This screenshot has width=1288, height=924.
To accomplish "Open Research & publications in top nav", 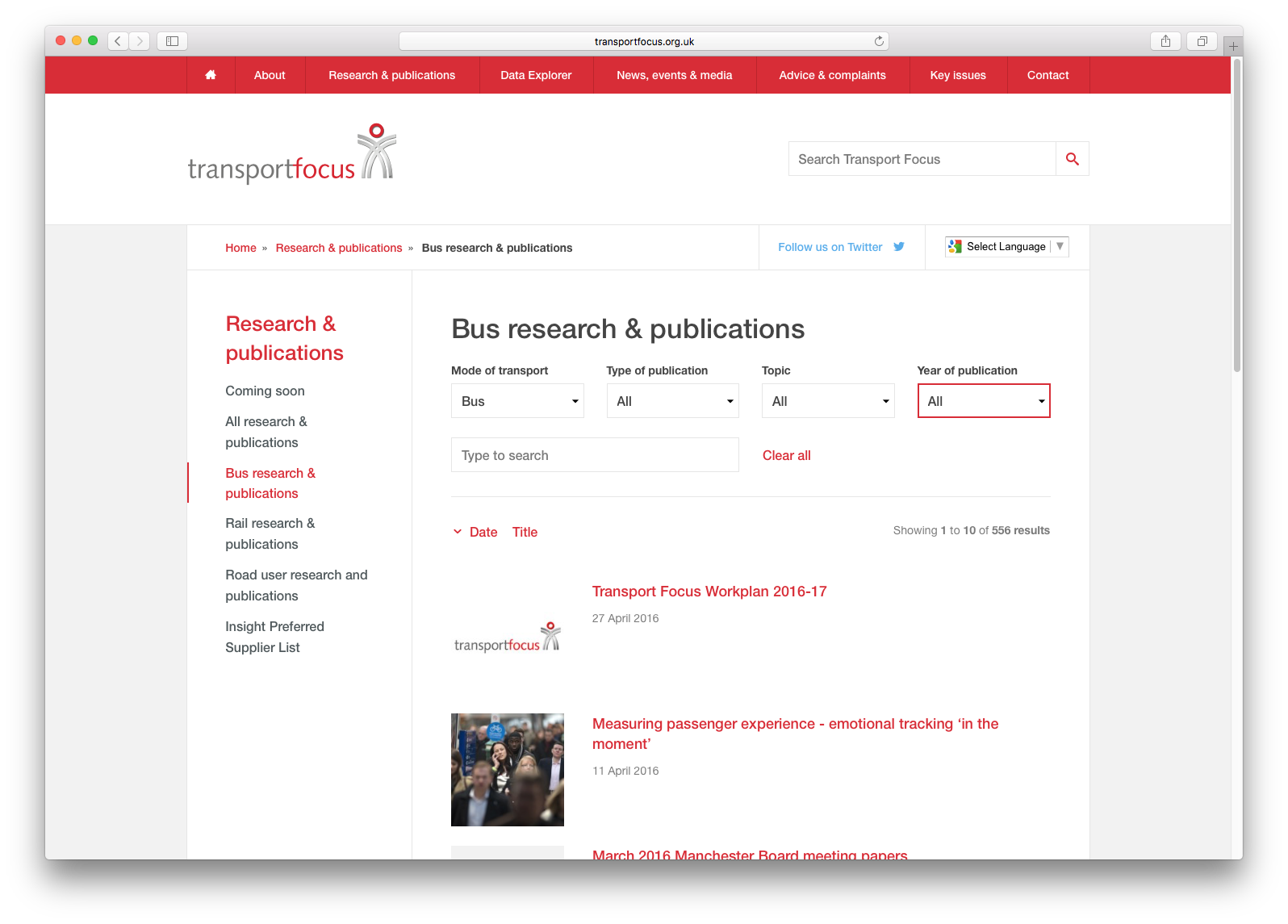I will click(392, 75).
